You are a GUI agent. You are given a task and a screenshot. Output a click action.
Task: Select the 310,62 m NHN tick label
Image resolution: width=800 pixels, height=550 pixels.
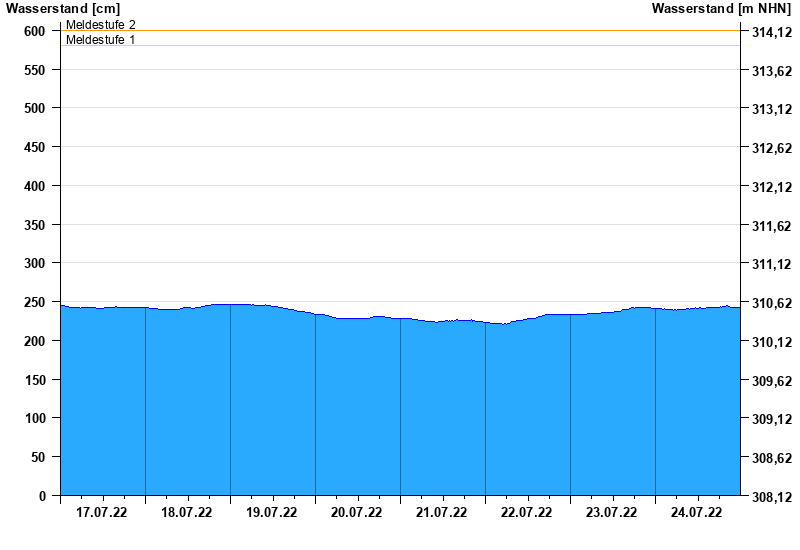[770, 304]
